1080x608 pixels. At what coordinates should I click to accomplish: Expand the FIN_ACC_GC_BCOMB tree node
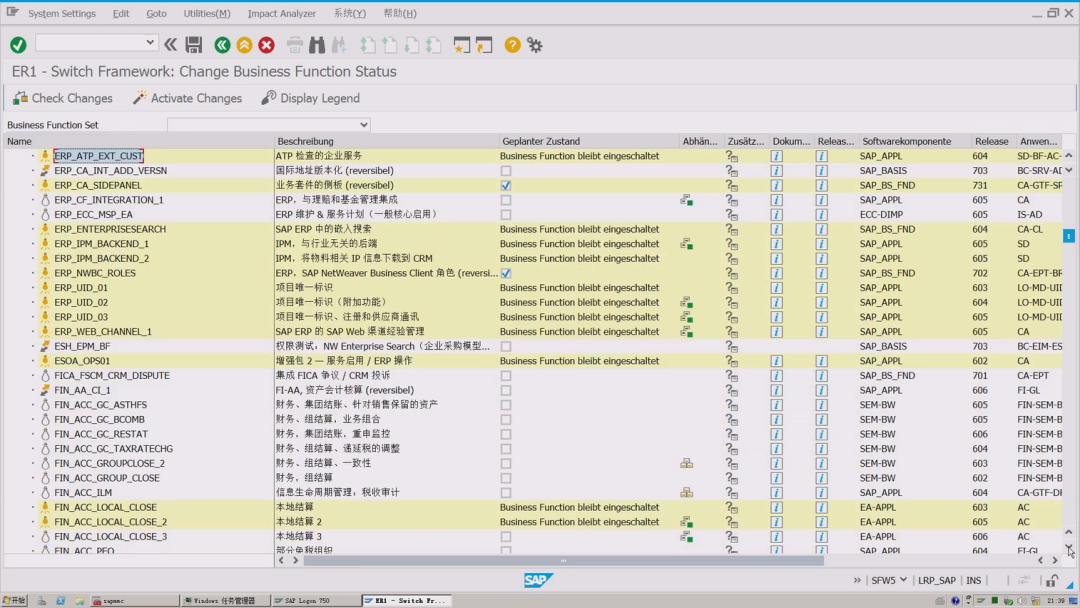click(x=32, y=419)
